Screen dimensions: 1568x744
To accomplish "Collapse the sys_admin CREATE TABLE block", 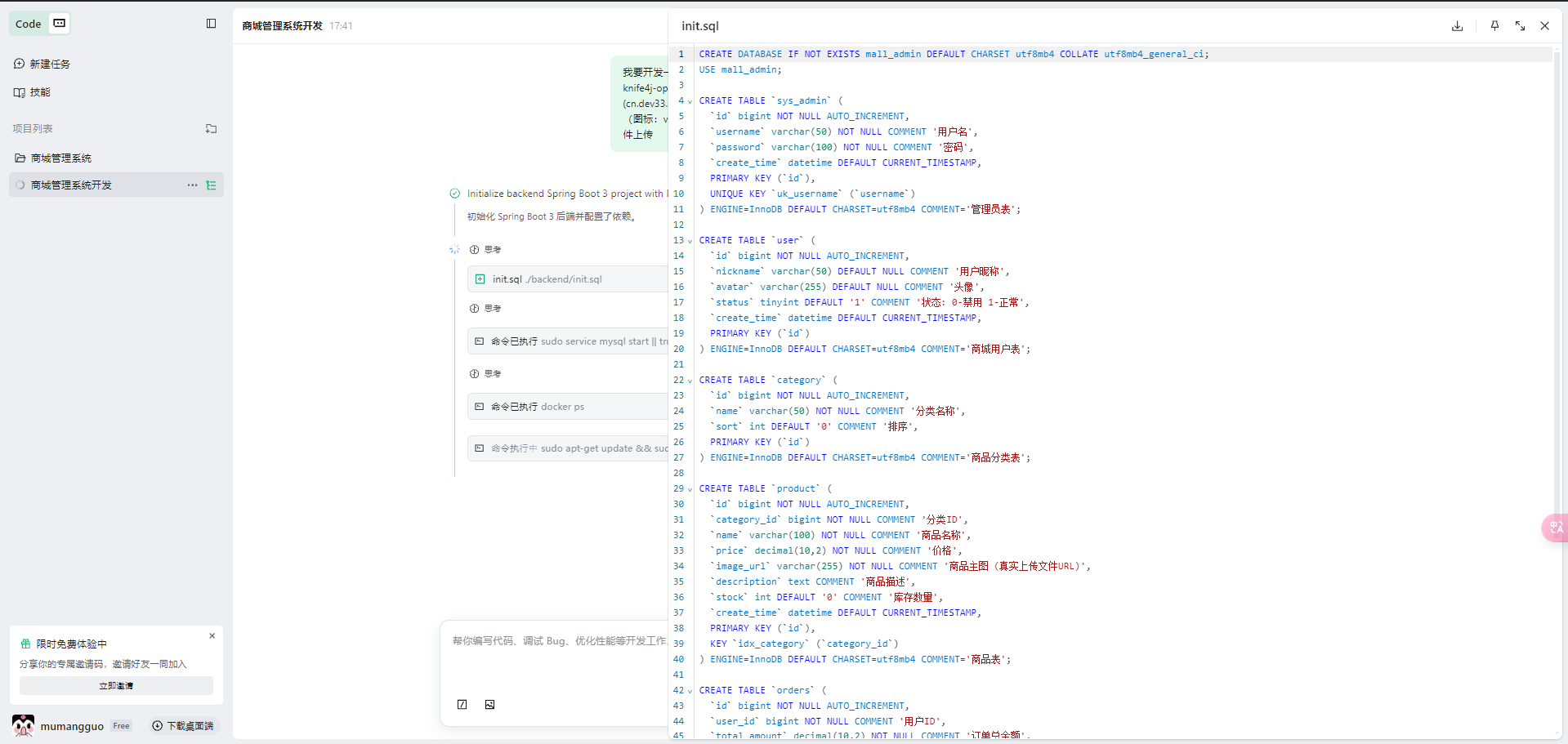I will 690,102.
